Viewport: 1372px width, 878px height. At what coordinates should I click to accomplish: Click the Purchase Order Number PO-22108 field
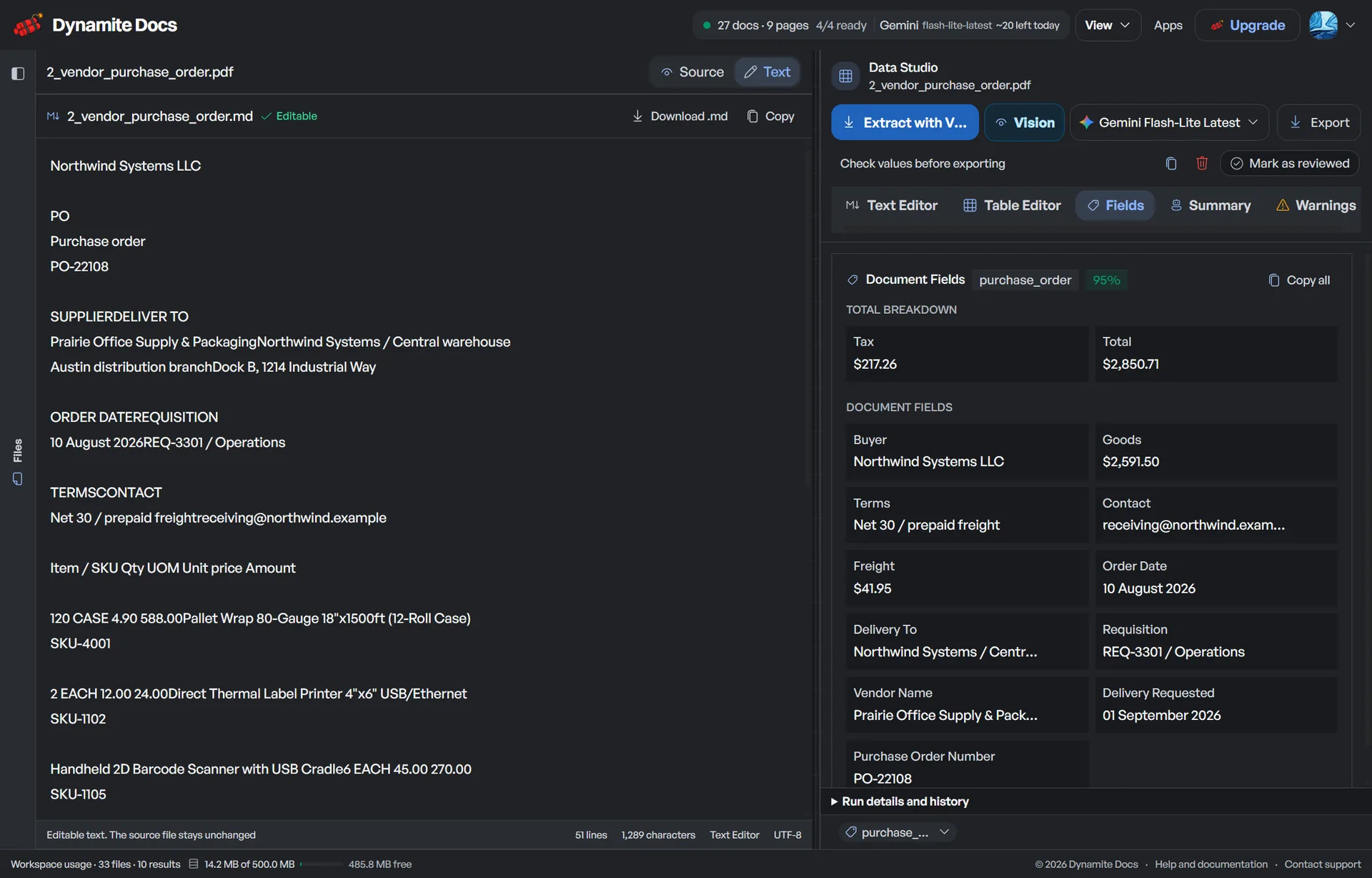[x=967, y=765]
